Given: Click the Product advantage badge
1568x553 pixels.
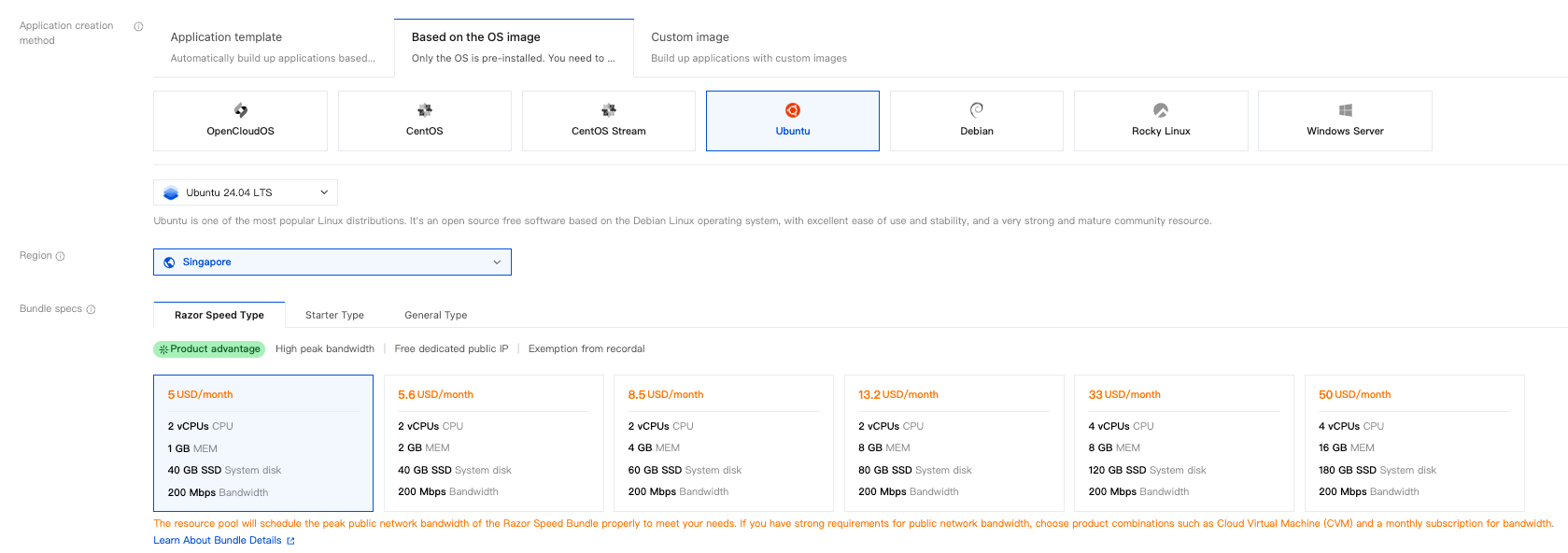Looking at the screenshot, I should click(209, 349).
